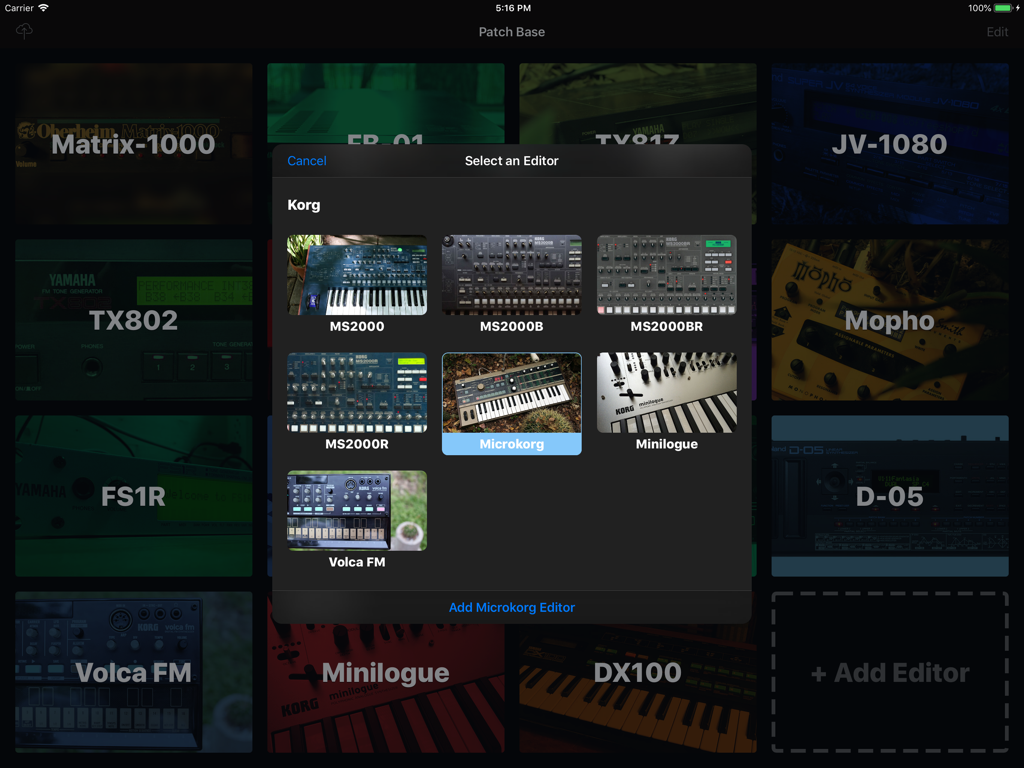The height and width of the screenshot is (768, 1024).
Task: Select the MS2000 editor thumbnail
Action: tap(356, 275)
